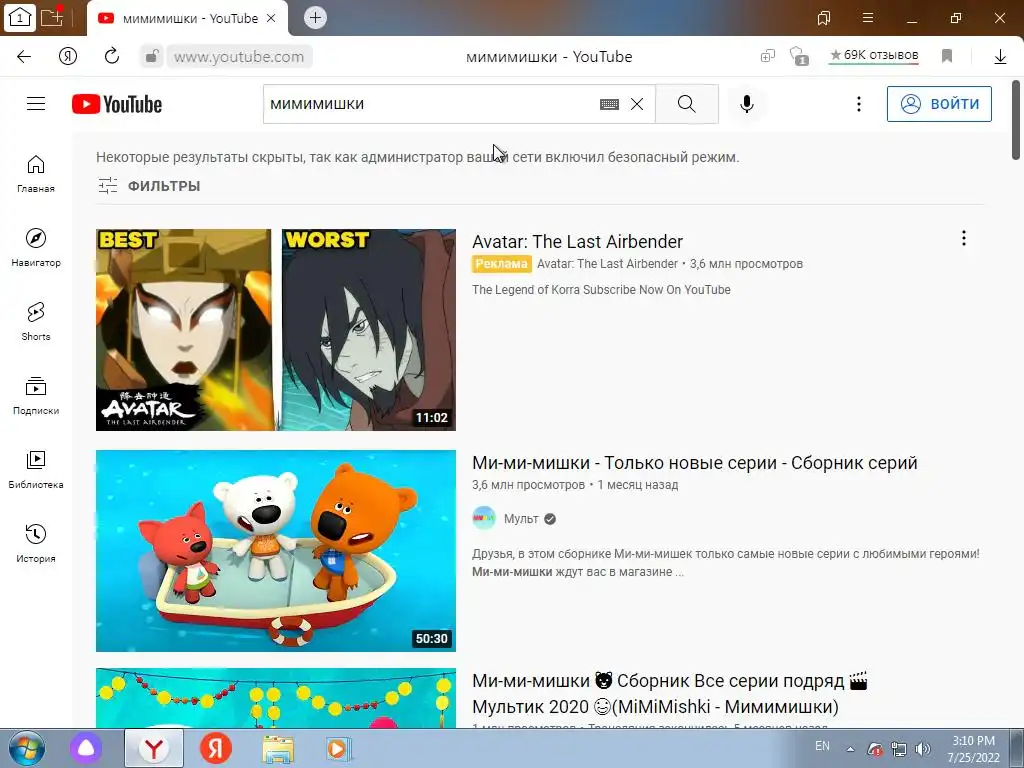The width and height of the screenshot is (1024, 768).
Task: Open Библиотека in sidebar
Action: tap(36, 470)
